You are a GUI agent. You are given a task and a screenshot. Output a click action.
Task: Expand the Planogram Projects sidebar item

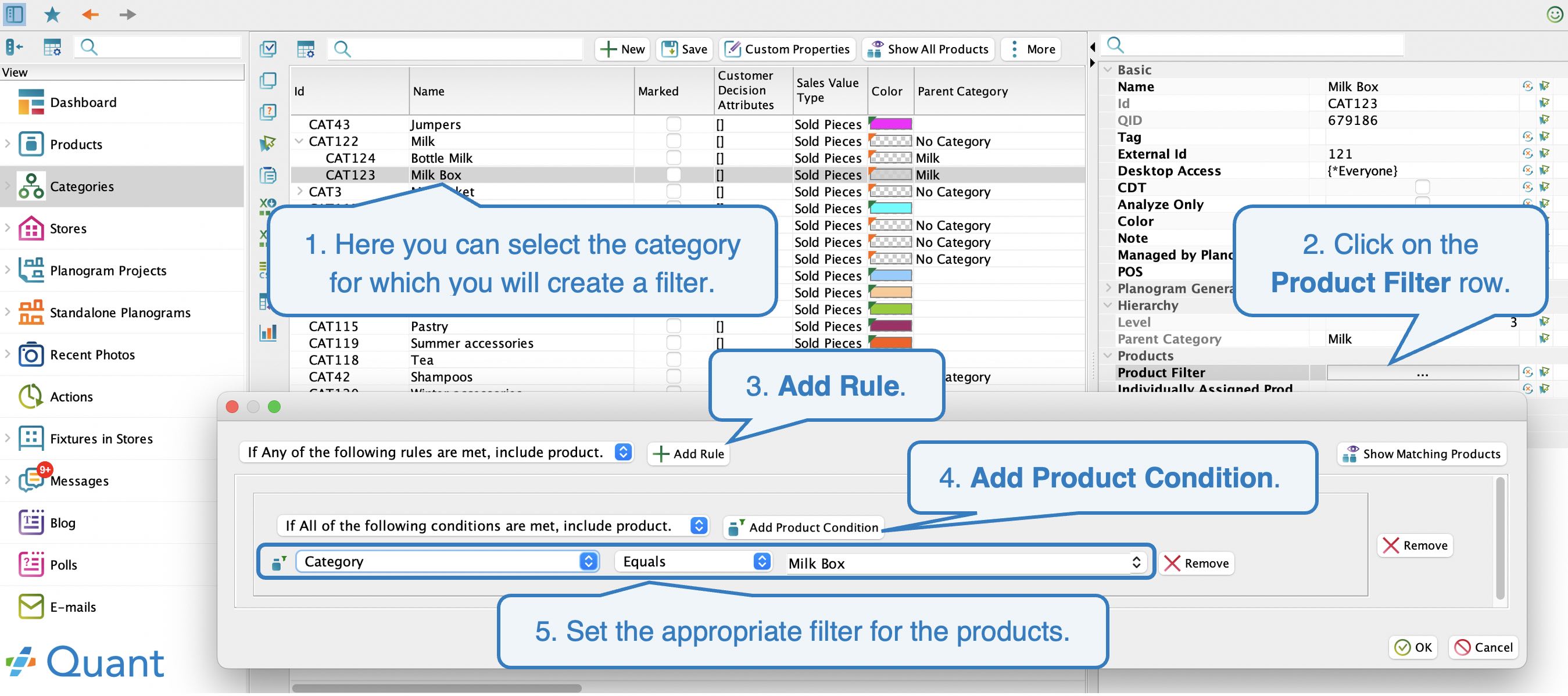[x=8, y=271]
